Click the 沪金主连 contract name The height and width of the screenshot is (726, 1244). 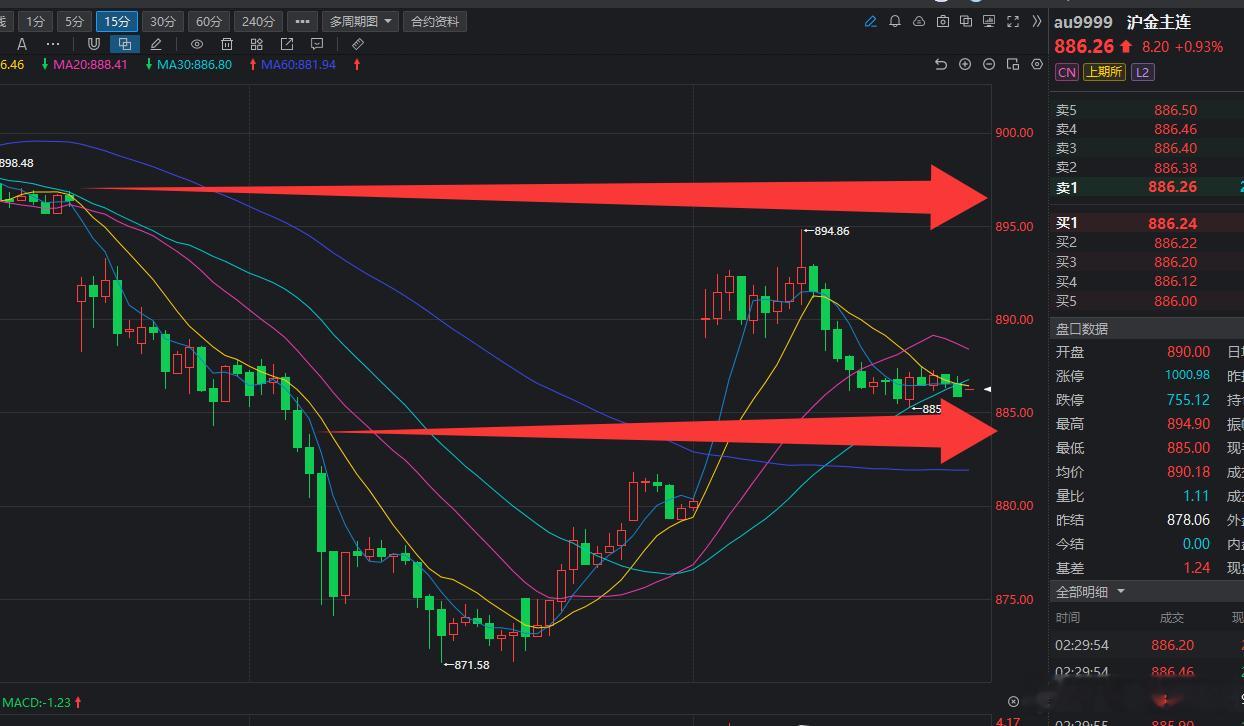pos(1158,22)
